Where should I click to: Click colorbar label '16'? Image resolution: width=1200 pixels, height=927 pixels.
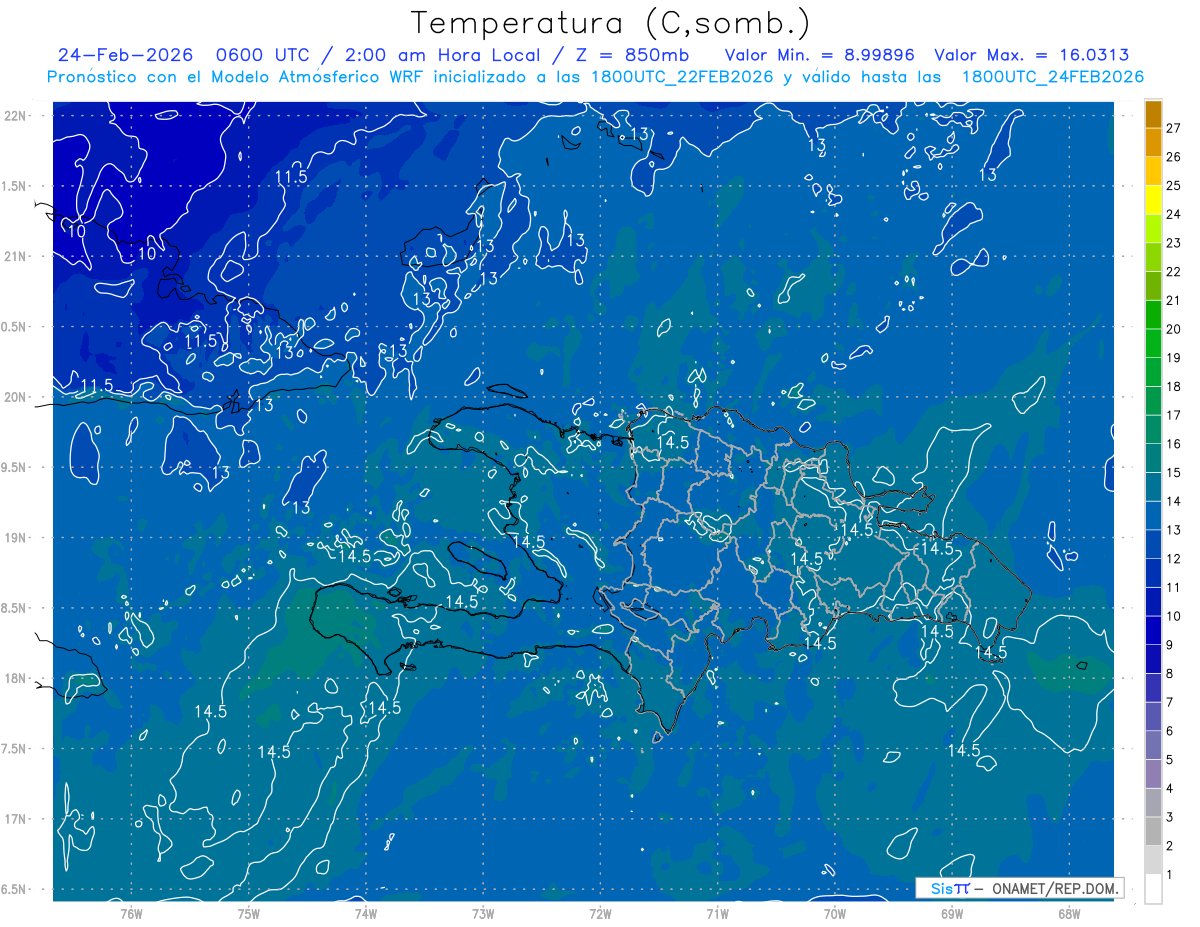click(1173, 444)
